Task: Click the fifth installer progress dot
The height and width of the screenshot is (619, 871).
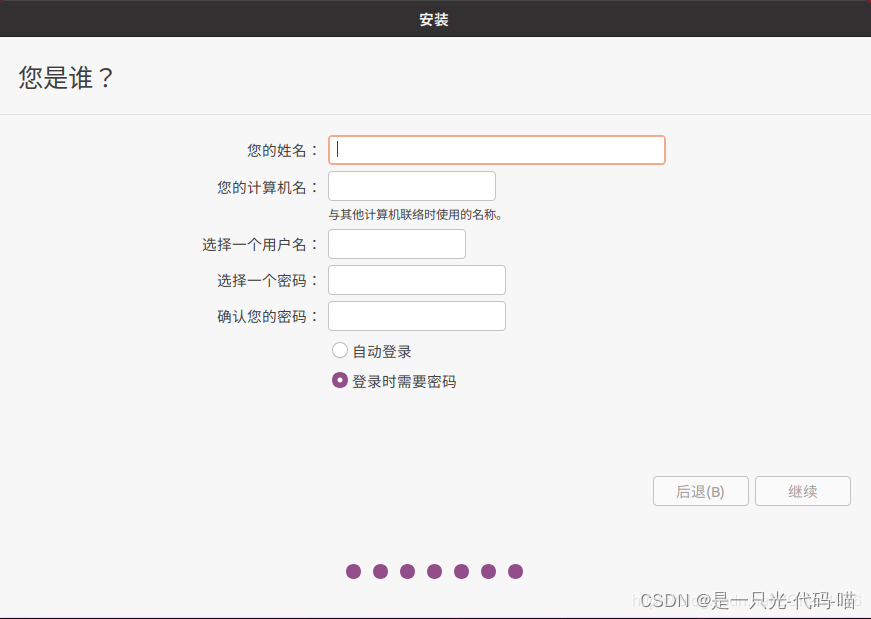Action: [x=461, y=572]
